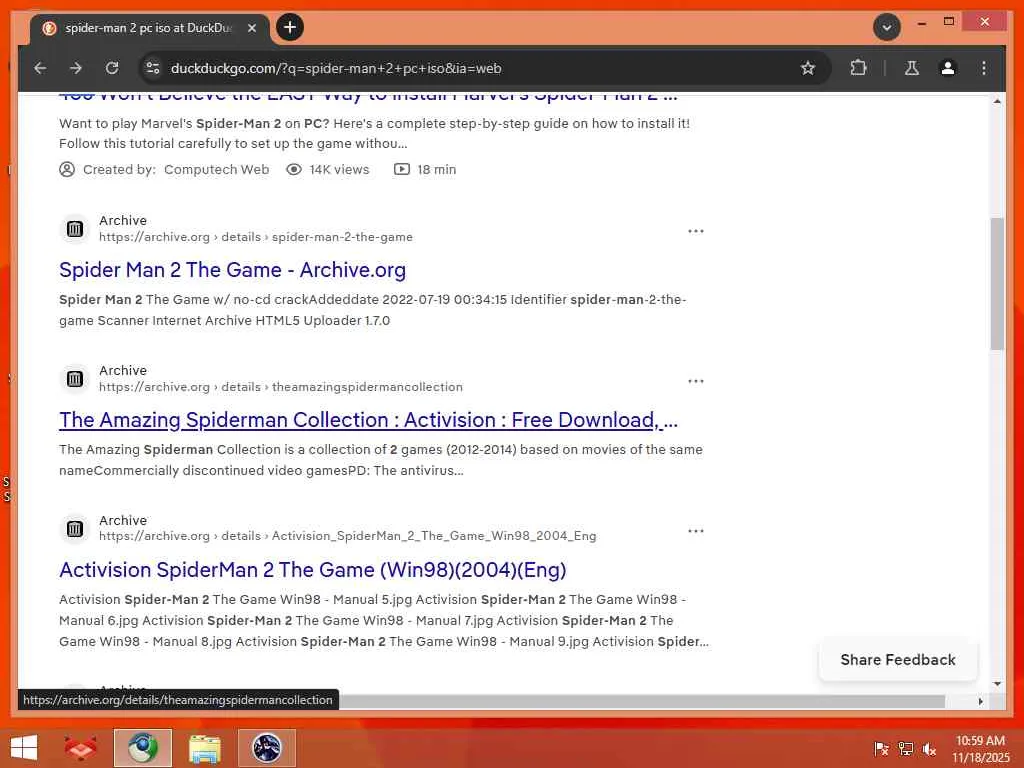This screenshot has width=1024, height=768.
Task: Bookmark this page with the star icon
Action: pyautogui.click(x=808, y=68)
